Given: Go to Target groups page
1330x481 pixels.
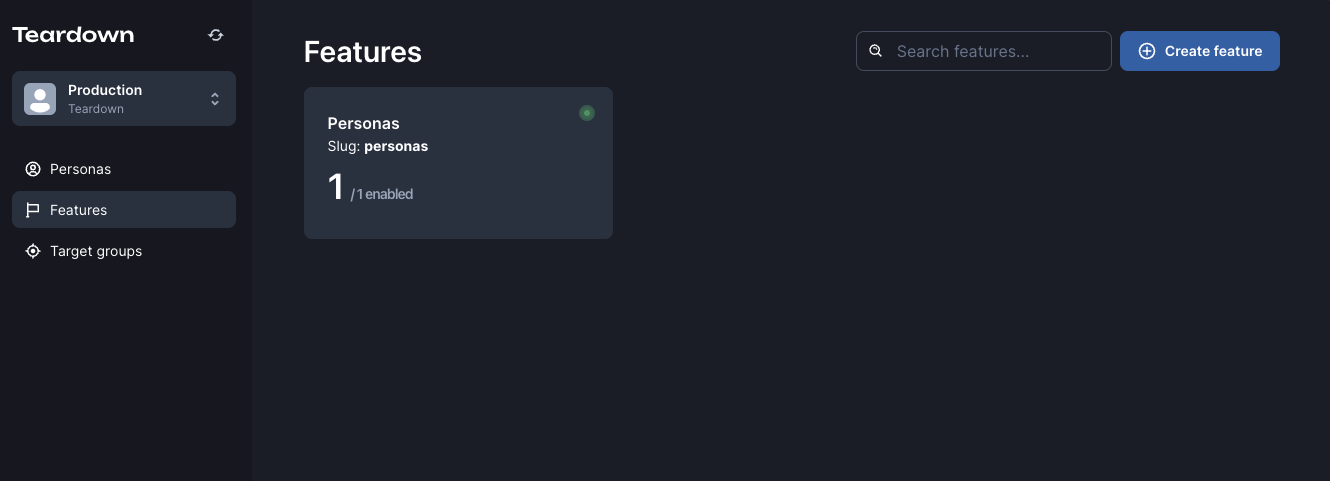Looking at the screenshot, I should point(124,251).
